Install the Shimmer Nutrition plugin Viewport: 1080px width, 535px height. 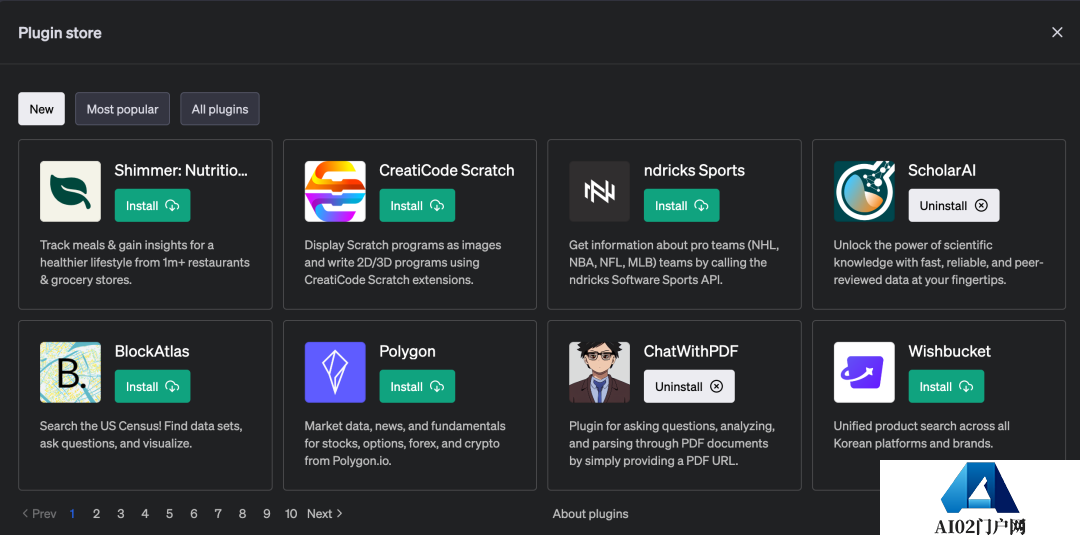pos(152,206)
